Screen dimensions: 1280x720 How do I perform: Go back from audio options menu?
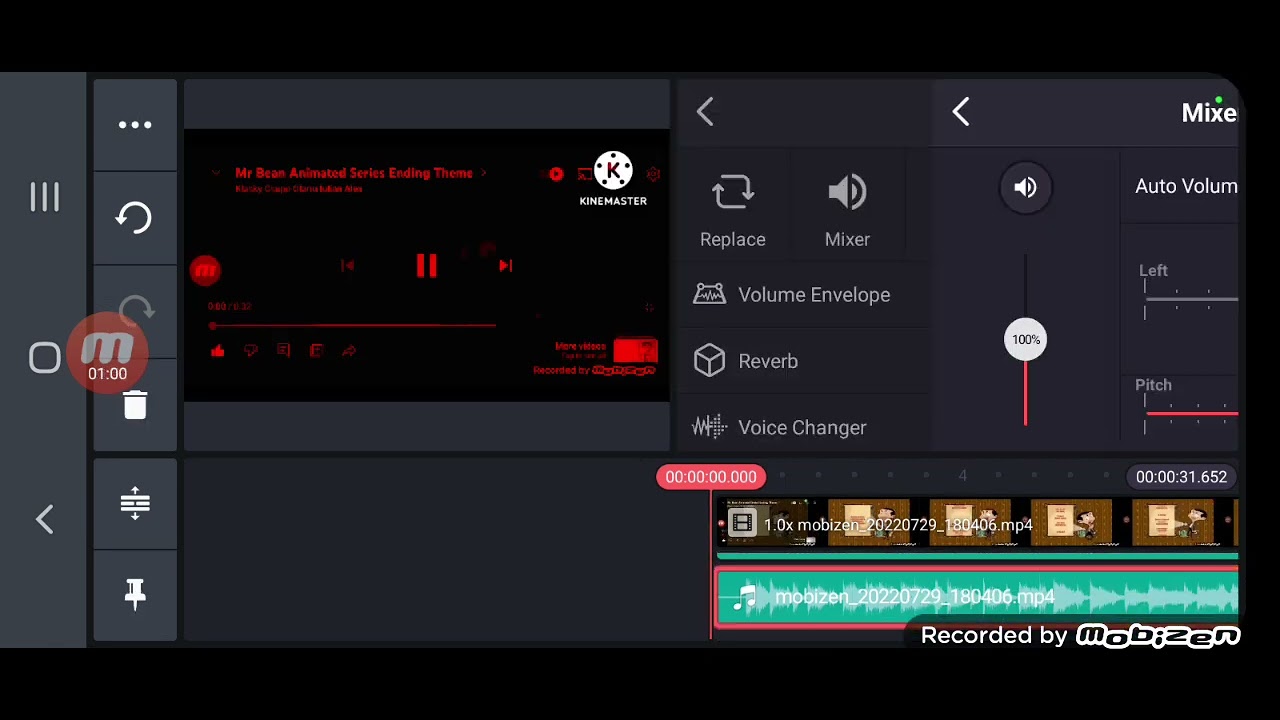click(705, 112)
